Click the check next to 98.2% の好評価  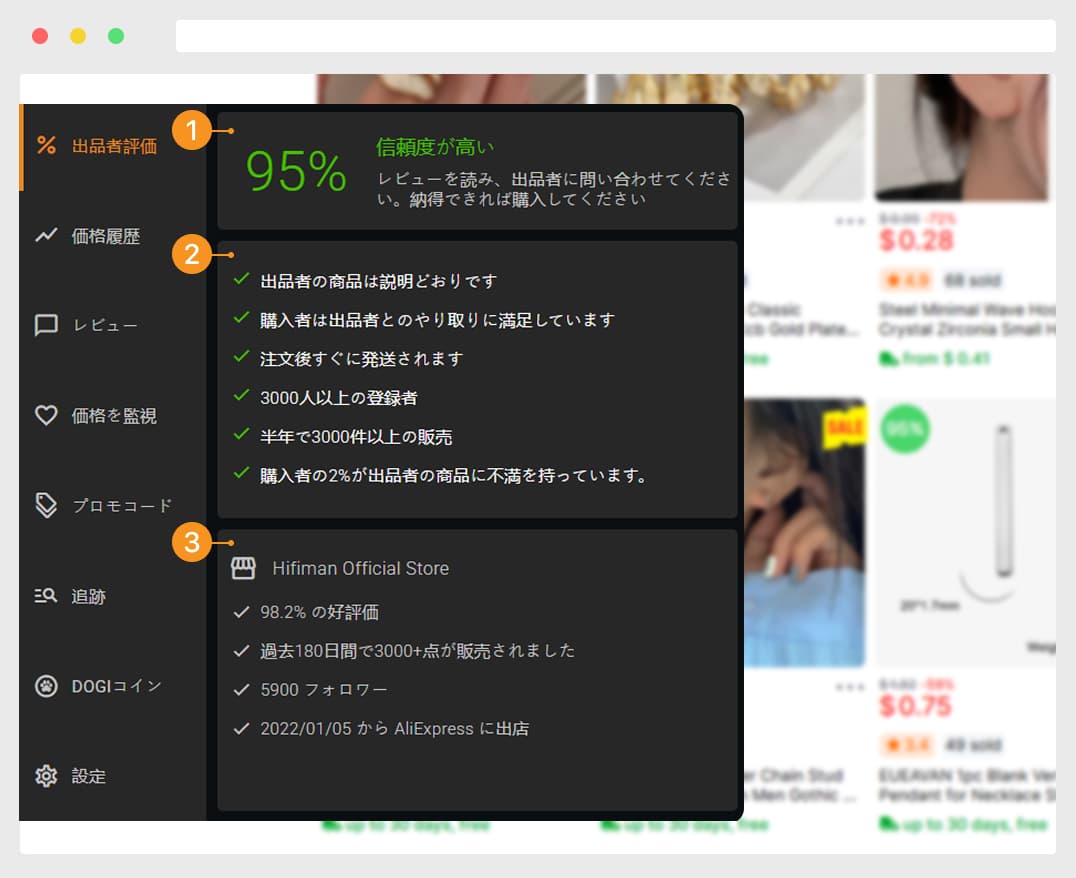(240, 611)
